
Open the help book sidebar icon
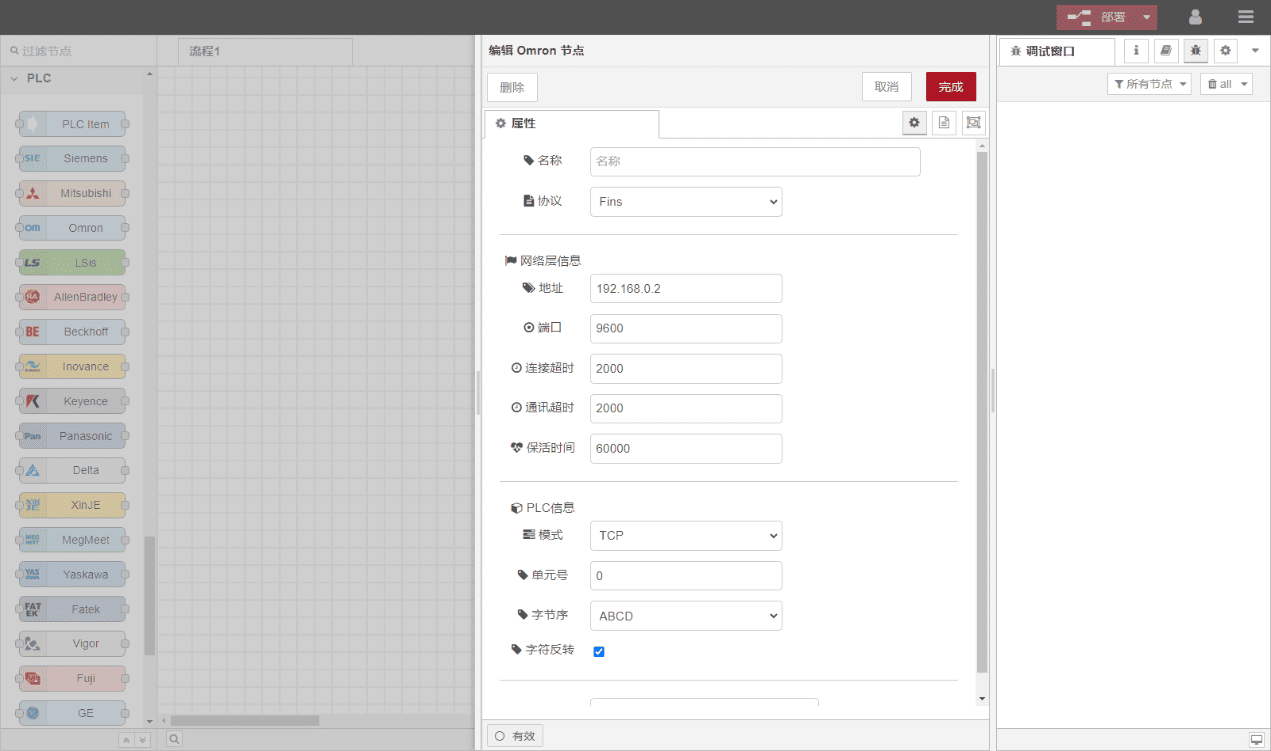(1165, 51)
